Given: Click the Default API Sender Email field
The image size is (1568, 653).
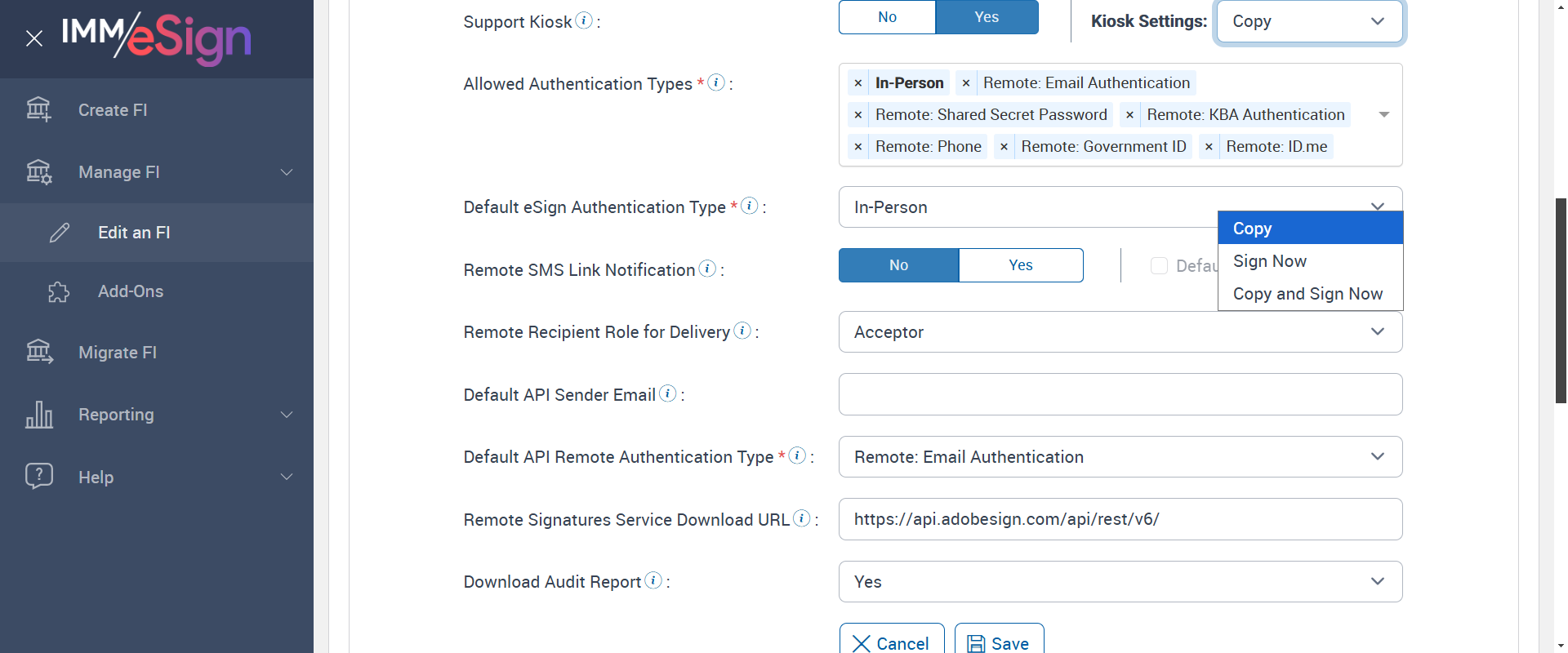Looking at the screenshot, I should click(1120, 395).
